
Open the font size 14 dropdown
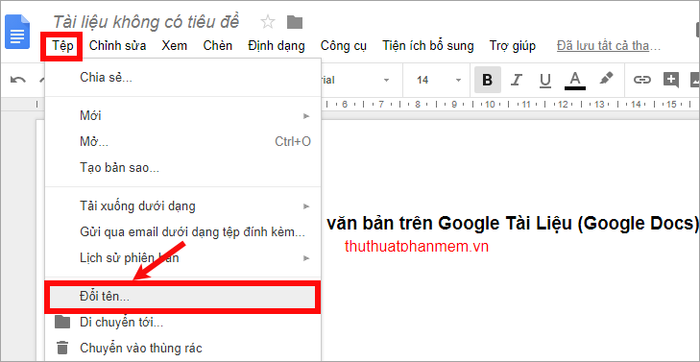click(438, 80)
